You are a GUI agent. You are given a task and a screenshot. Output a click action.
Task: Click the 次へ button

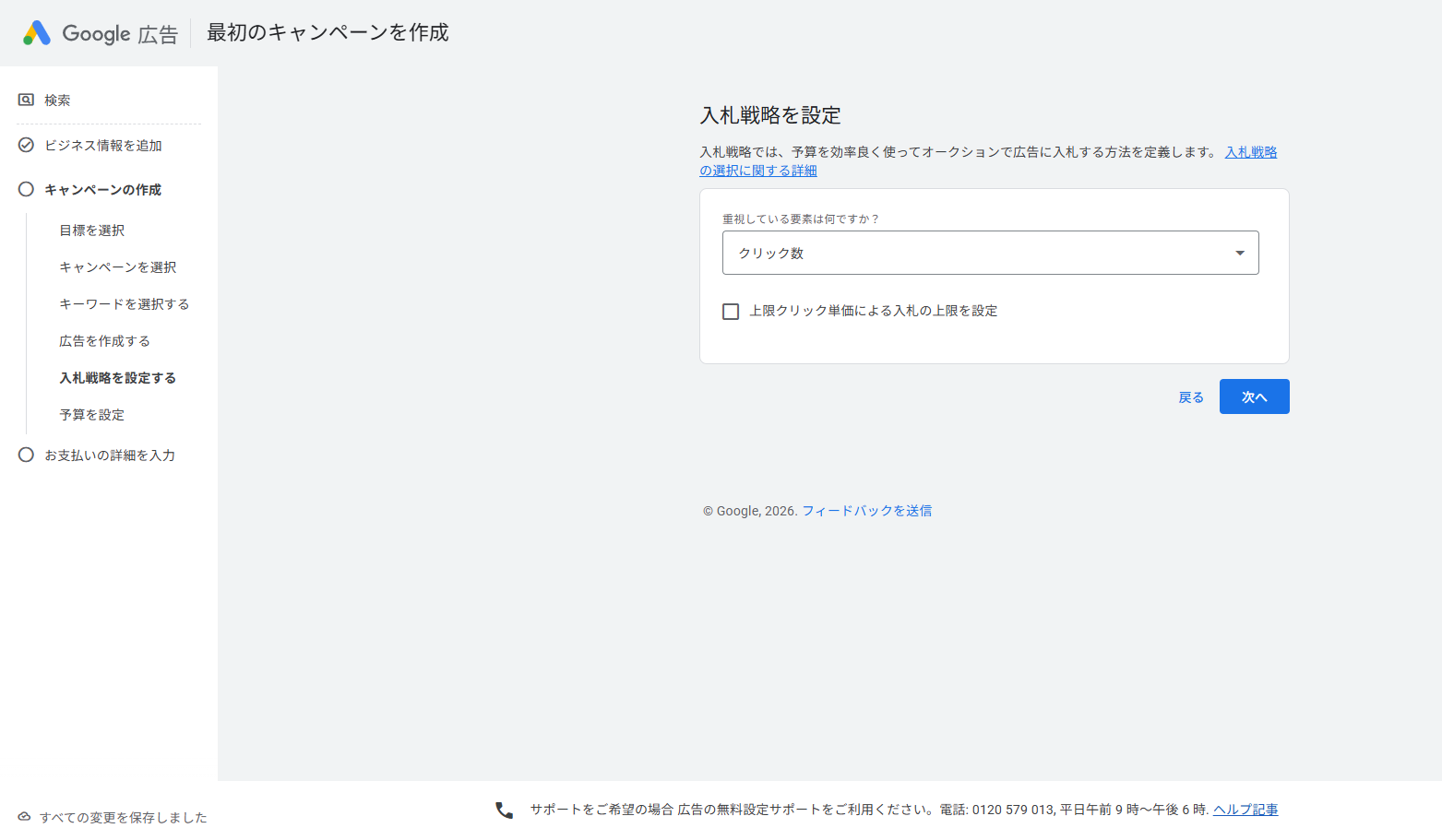tap(1254, 396)
